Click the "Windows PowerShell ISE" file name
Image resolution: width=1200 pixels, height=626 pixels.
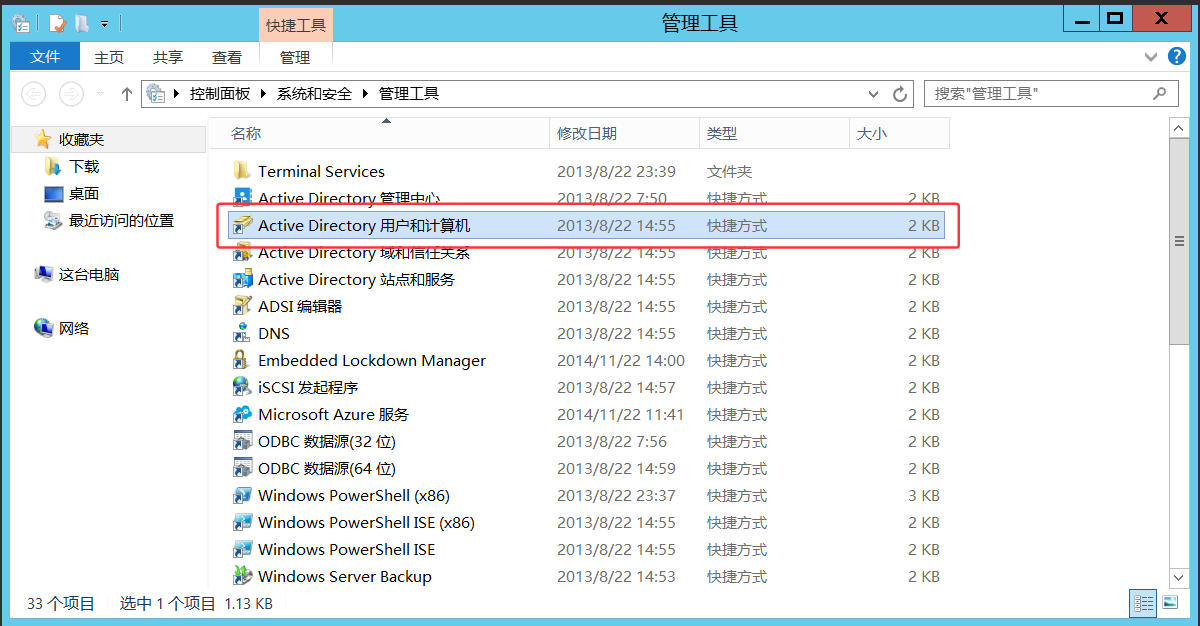coord(346,549)
